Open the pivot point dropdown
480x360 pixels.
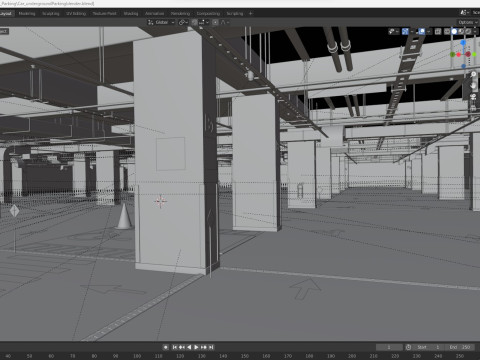click(x=184, y=22)
